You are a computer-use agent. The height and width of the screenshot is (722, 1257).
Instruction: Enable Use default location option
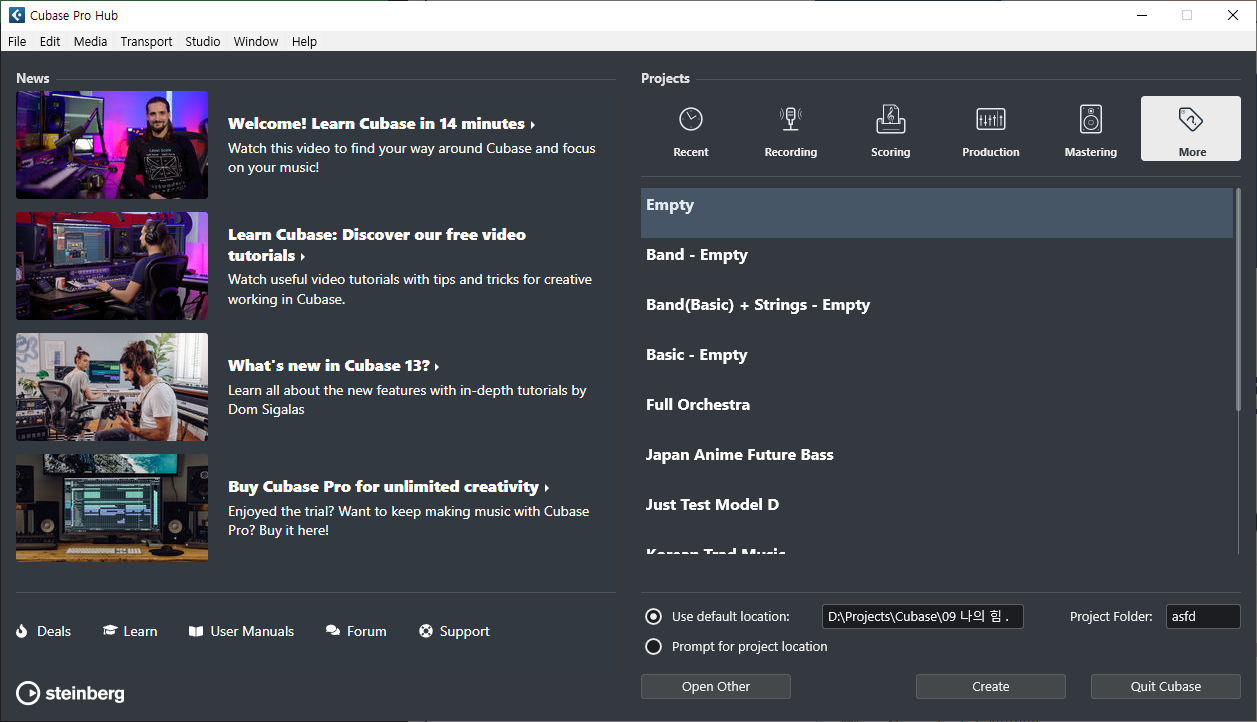click(654, 616)
